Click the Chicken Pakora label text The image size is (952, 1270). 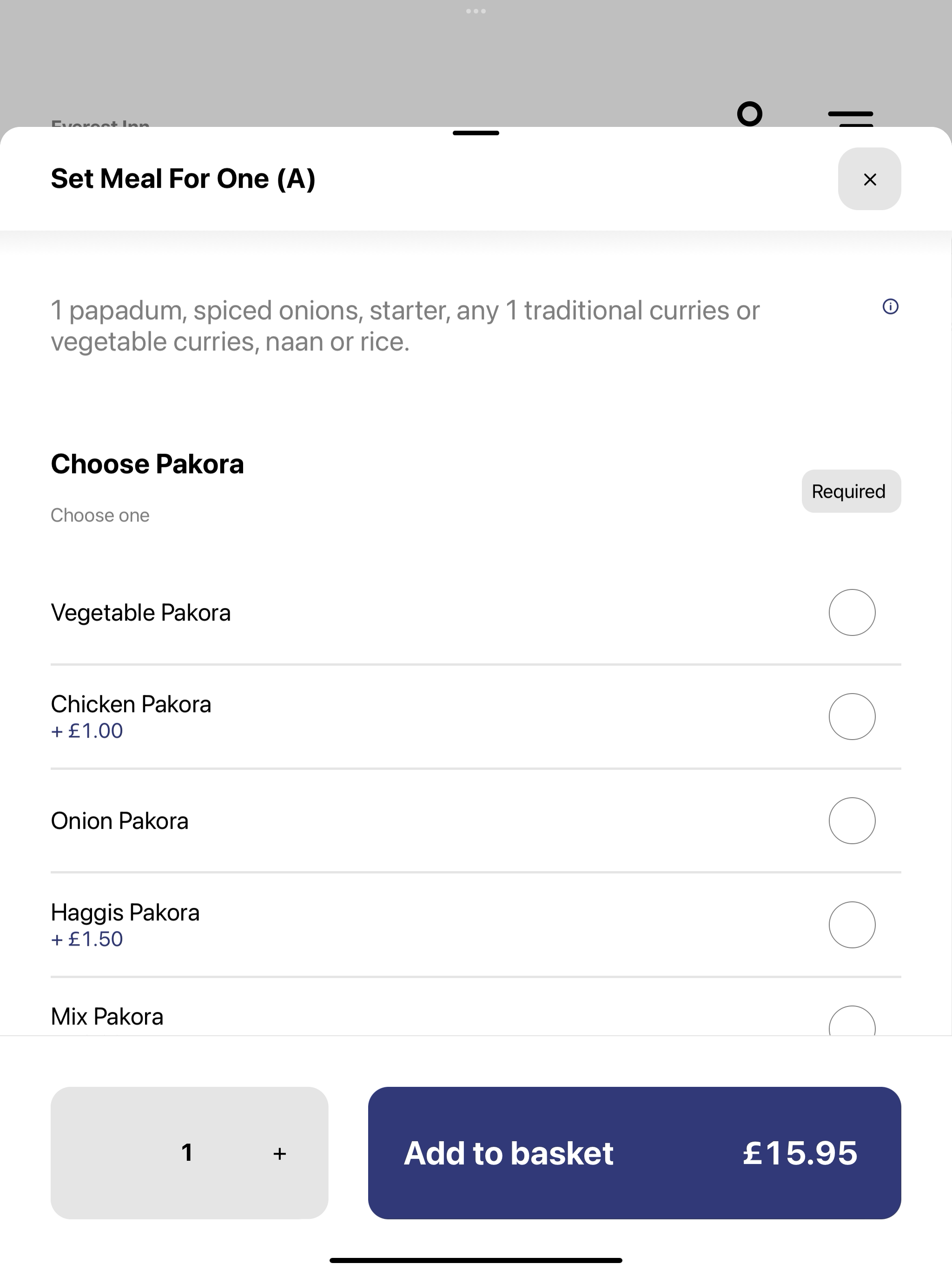click(x=131, y=704)
